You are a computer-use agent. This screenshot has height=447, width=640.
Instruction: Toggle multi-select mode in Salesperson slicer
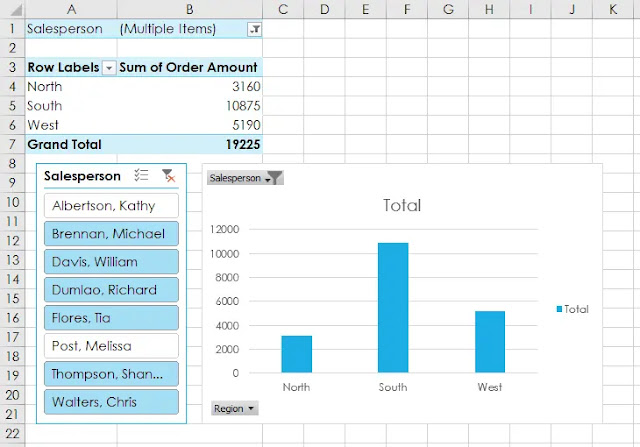pyautogui.click(x=141, y=175)
